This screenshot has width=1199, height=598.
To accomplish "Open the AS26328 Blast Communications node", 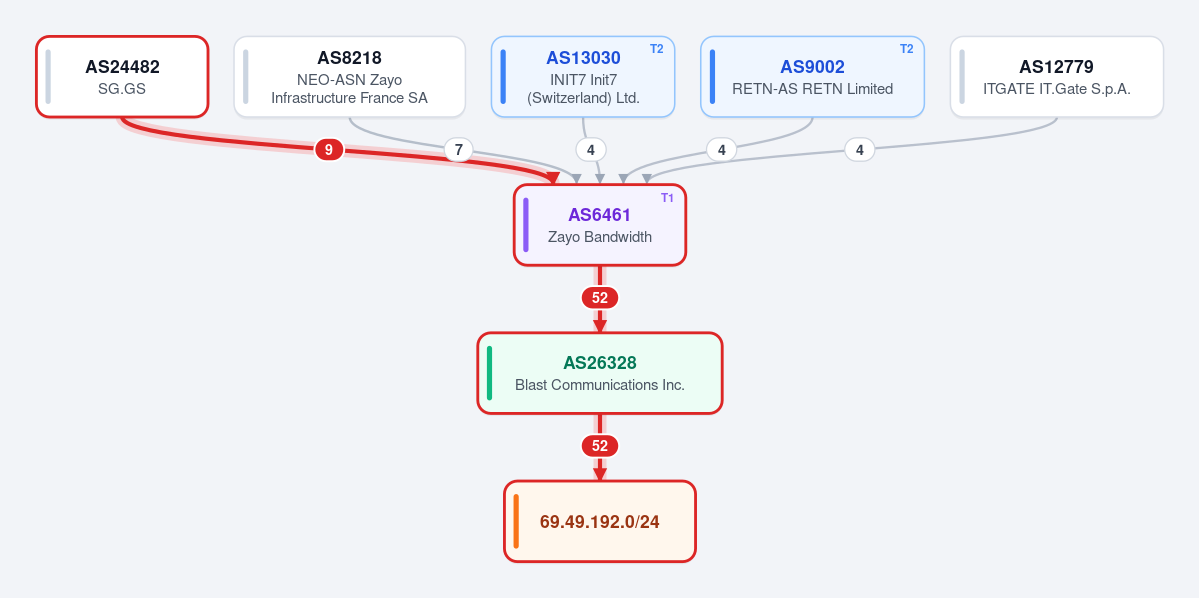I will [600, 373].
